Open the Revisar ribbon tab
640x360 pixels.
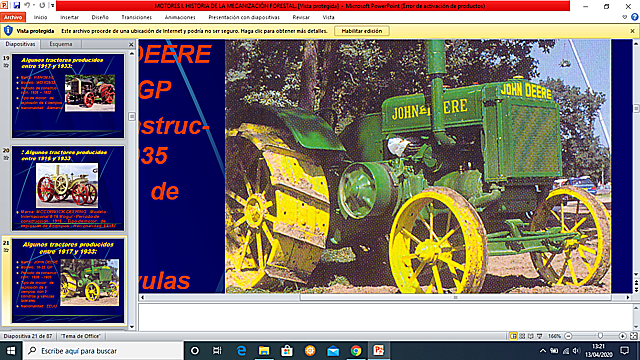pyautogui.click(x=301, y=17)
